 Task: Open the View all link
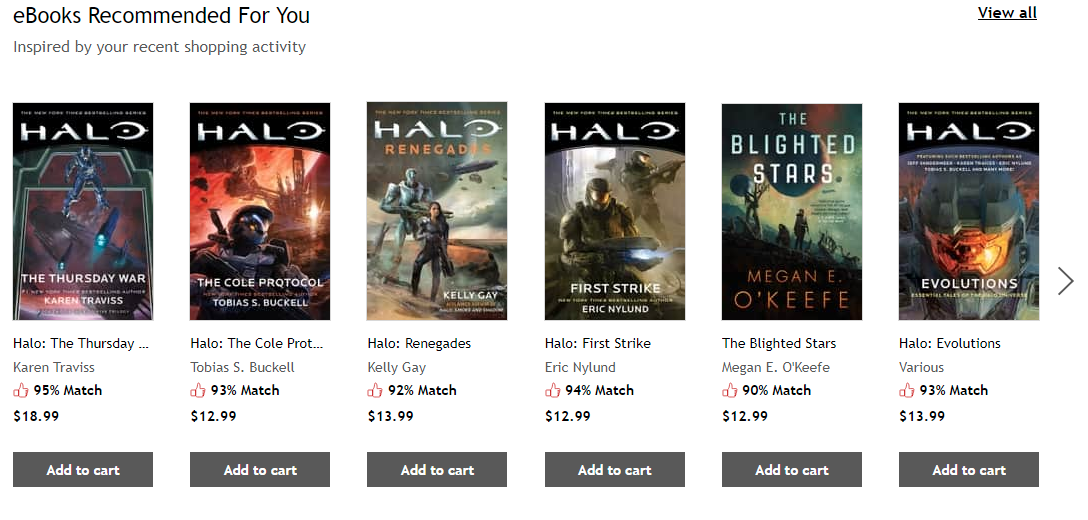[x=1007, y=13]
